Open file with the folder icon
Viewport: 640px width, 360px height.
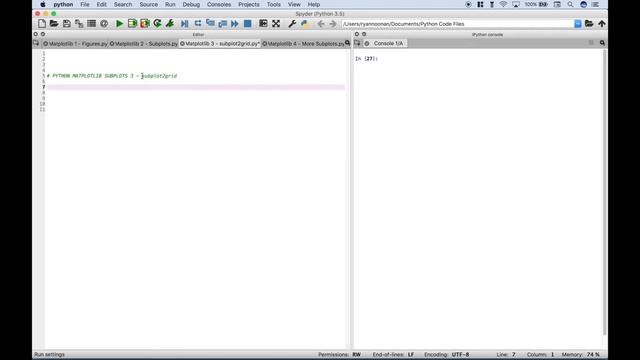[x=54, y=24]
